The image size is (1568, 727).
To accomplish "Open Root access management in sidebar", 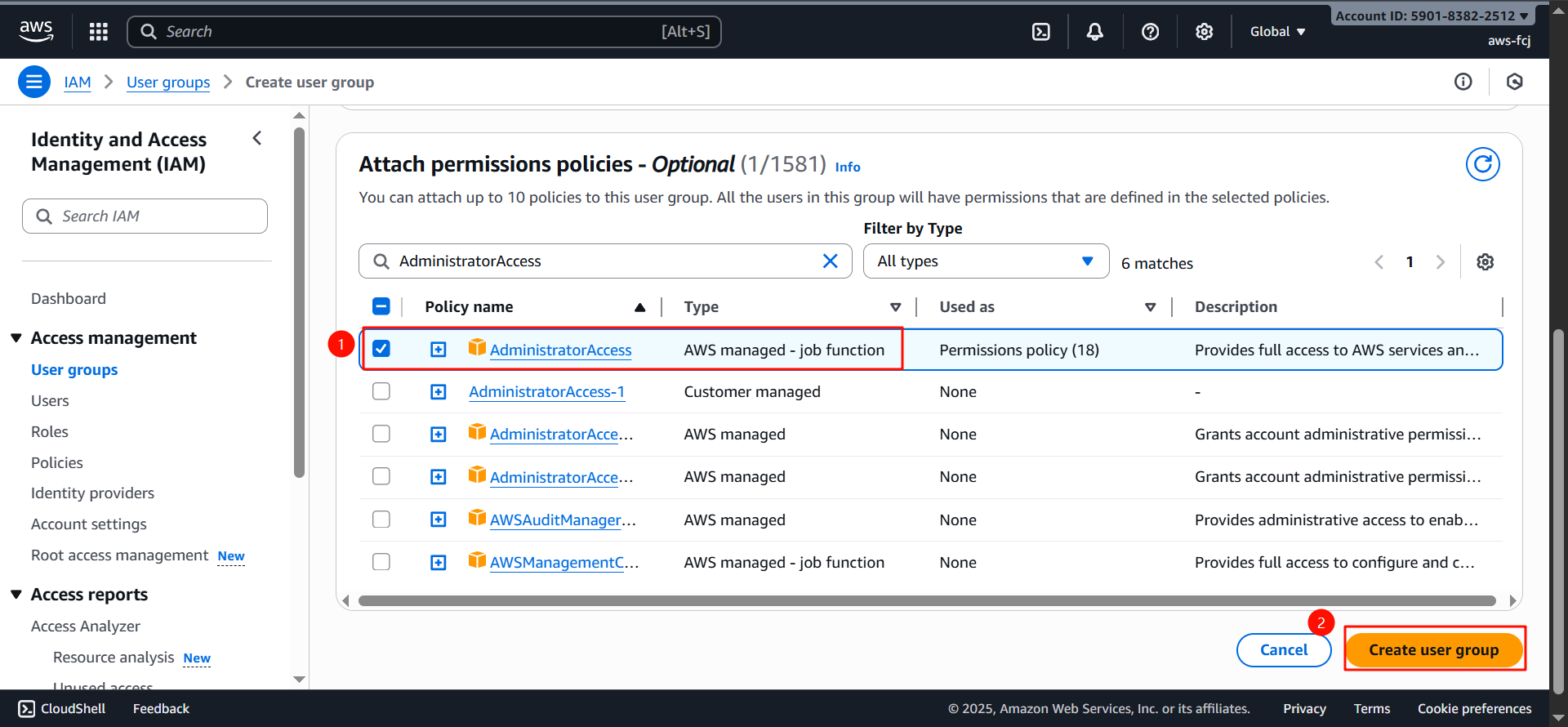I will click(120, 555).
